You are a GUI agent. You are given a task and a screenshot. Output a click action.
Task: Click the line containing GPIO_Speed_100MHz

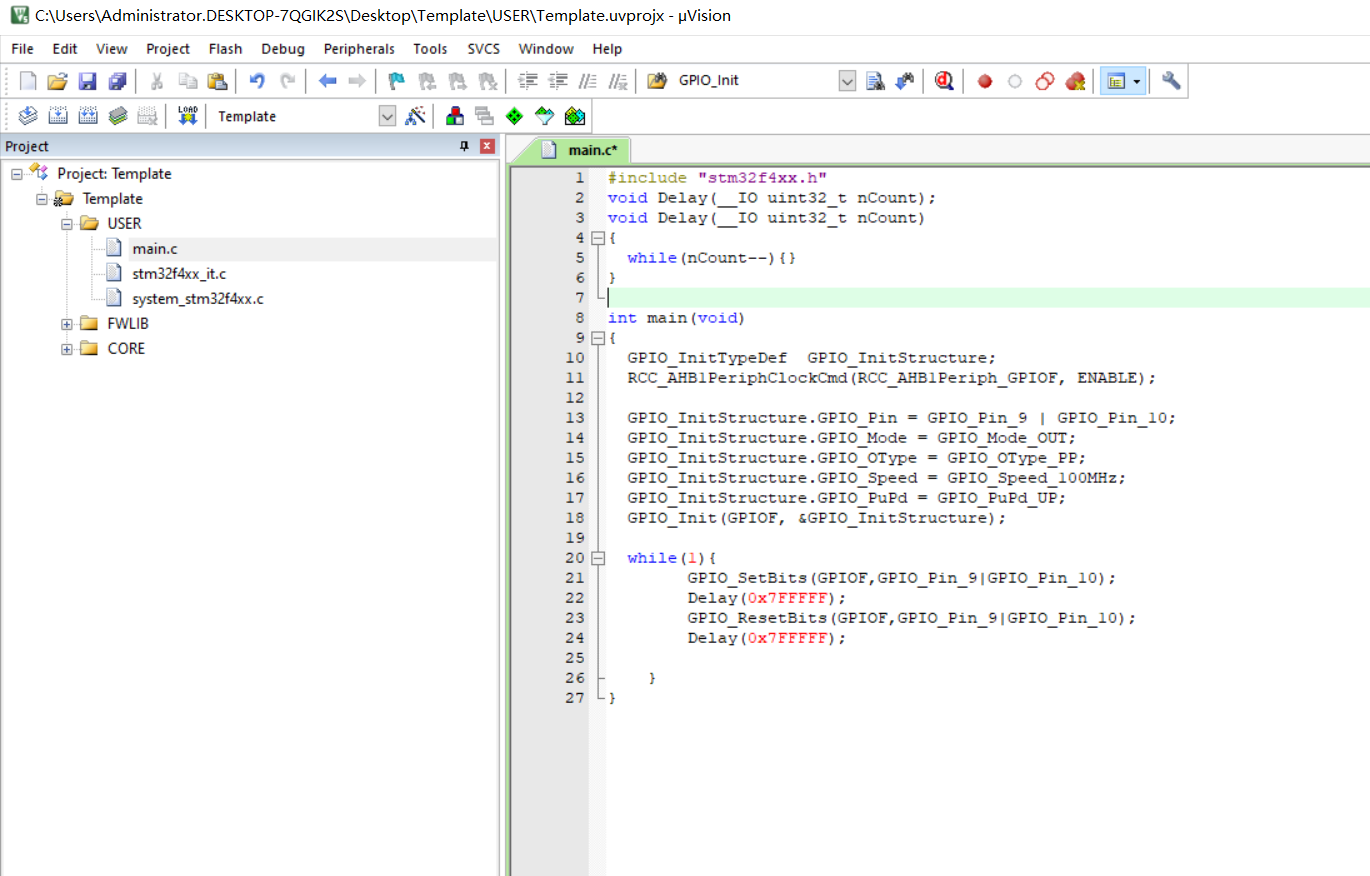click(x=876, y=478)
